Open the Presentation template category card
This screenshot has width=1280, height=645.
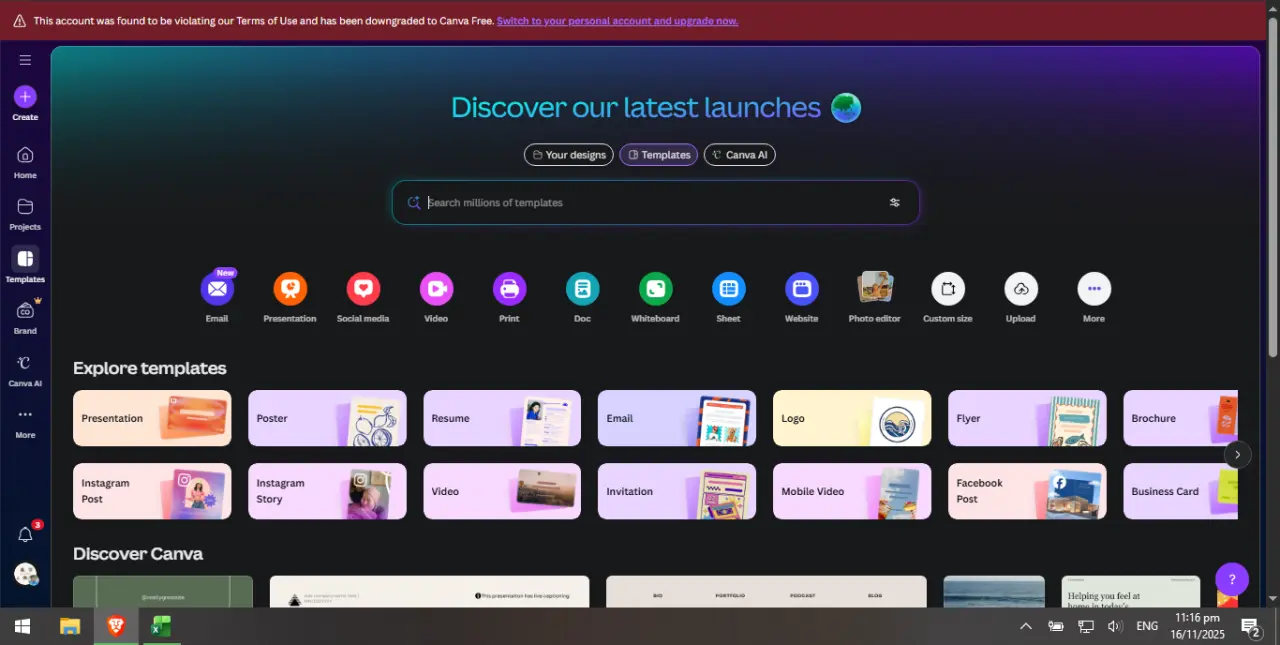(152, 418)
